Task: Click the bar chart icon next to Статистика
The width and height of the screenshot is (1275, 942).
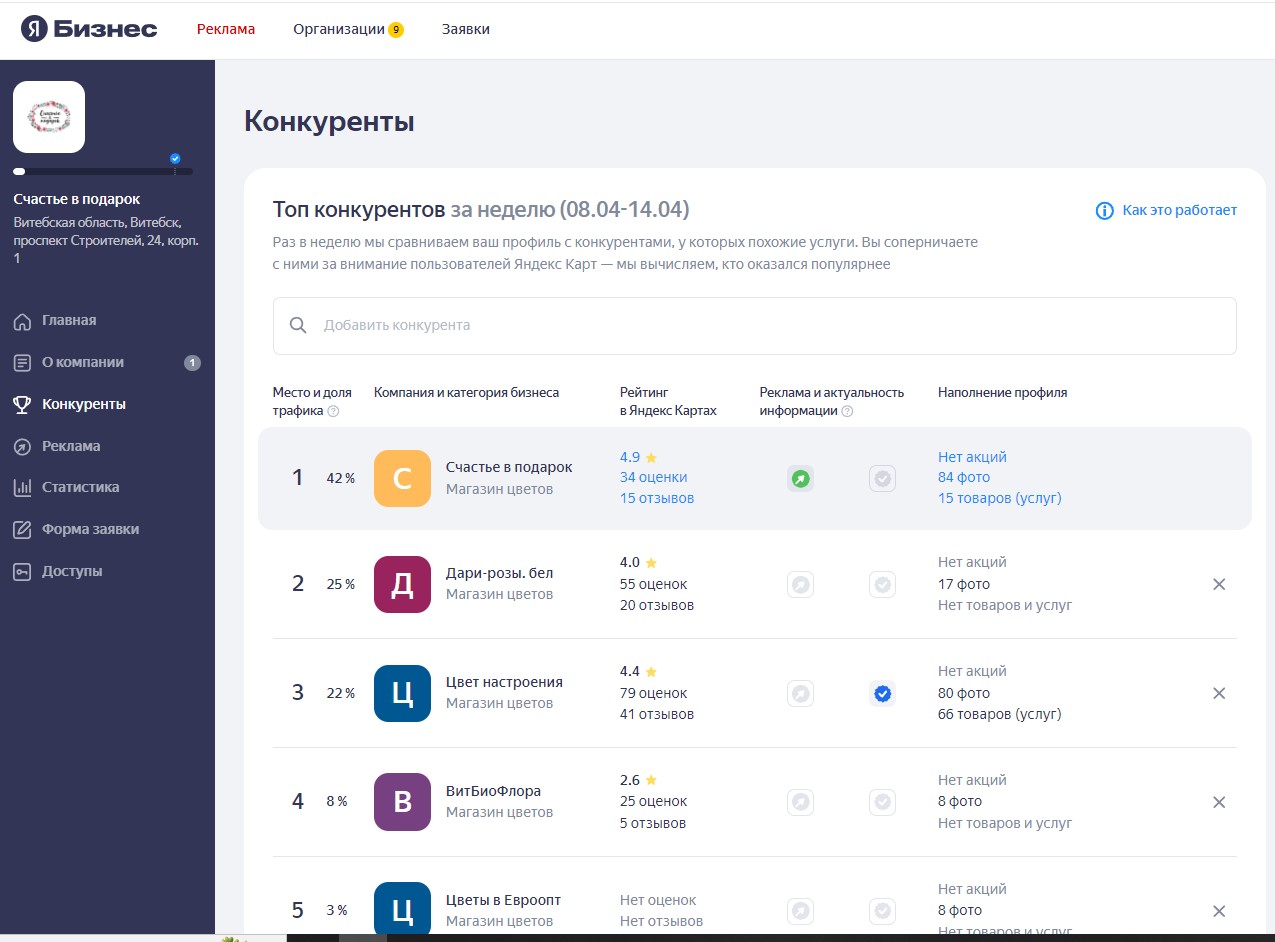Action: [x=22, y=488]
